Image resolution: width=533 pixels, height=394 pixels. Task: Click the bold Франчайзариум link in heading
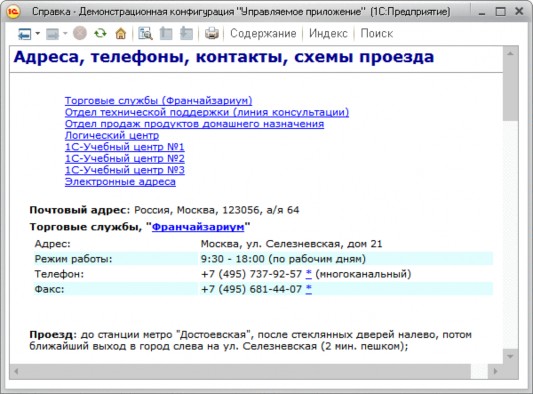click(198, 227)
